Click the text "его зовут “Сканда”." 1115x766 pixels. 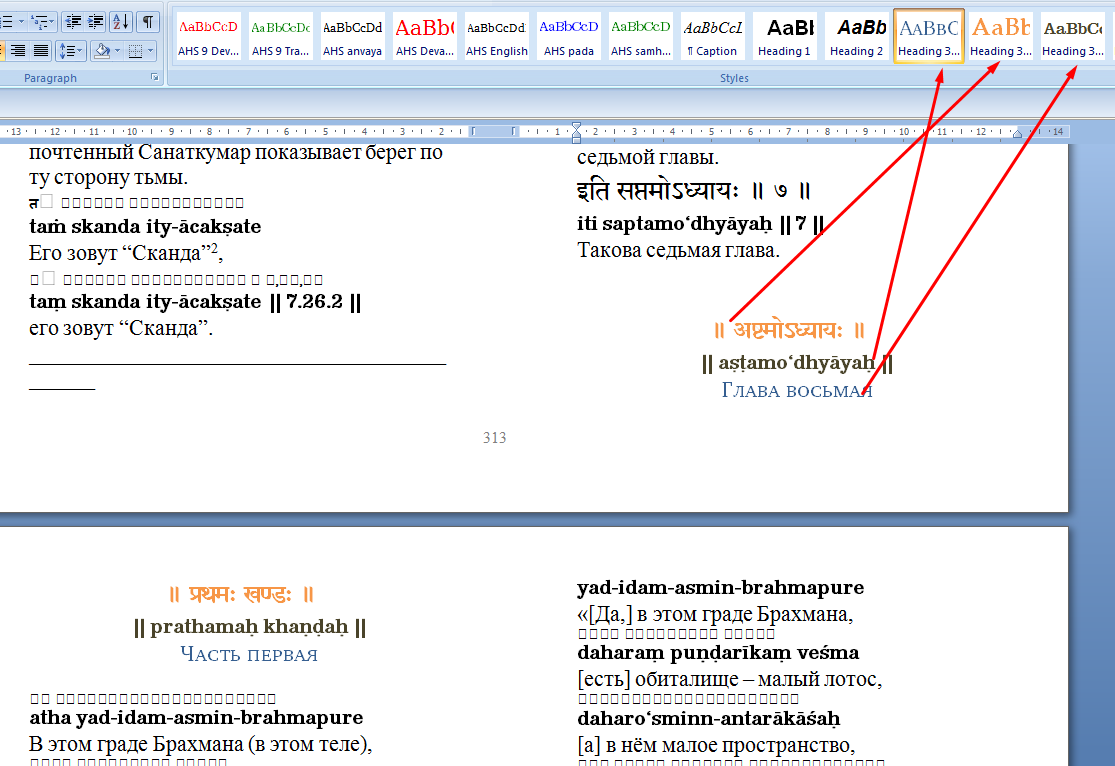(121, 329)
